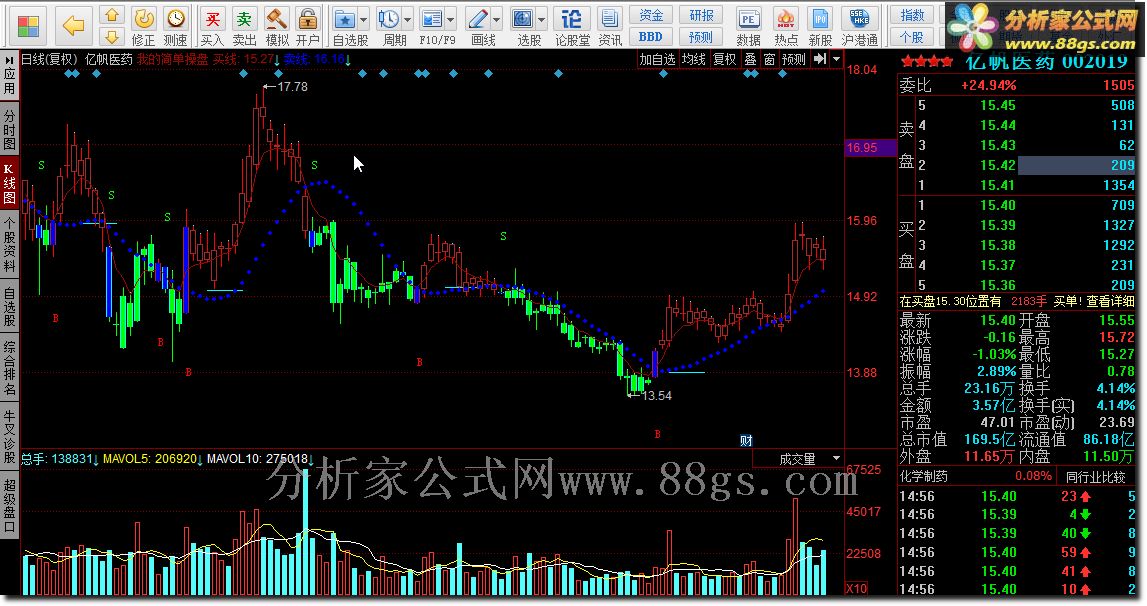Expand the 自选股 dropdown arrow
1147x606 pixels.
364,20
